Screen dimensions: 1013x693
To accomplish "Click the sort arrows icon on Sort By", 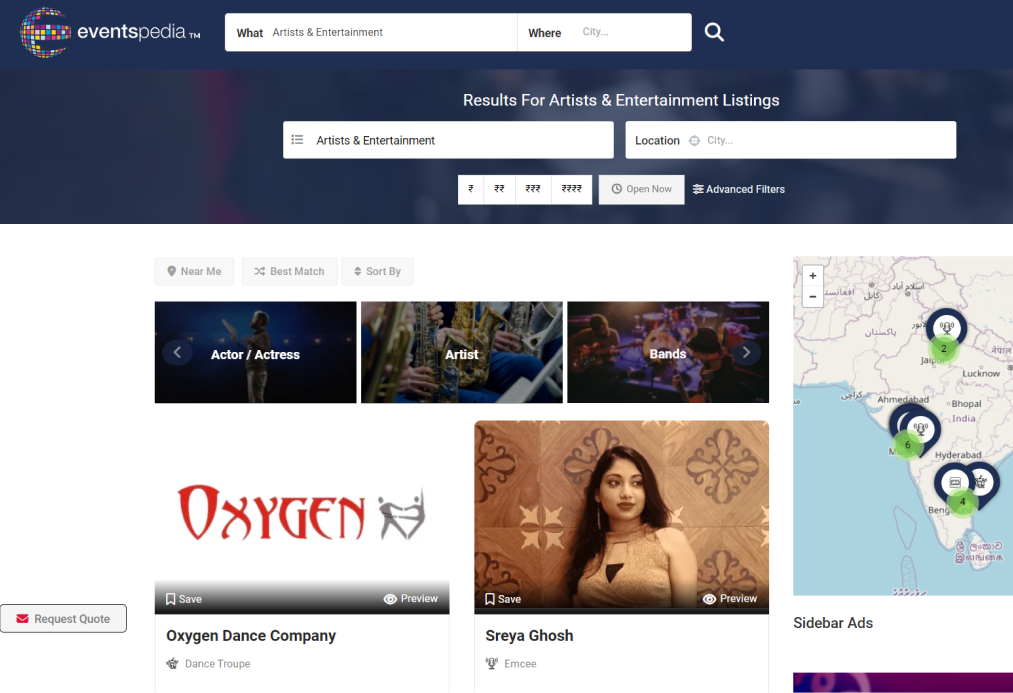I will coord(356,271).
